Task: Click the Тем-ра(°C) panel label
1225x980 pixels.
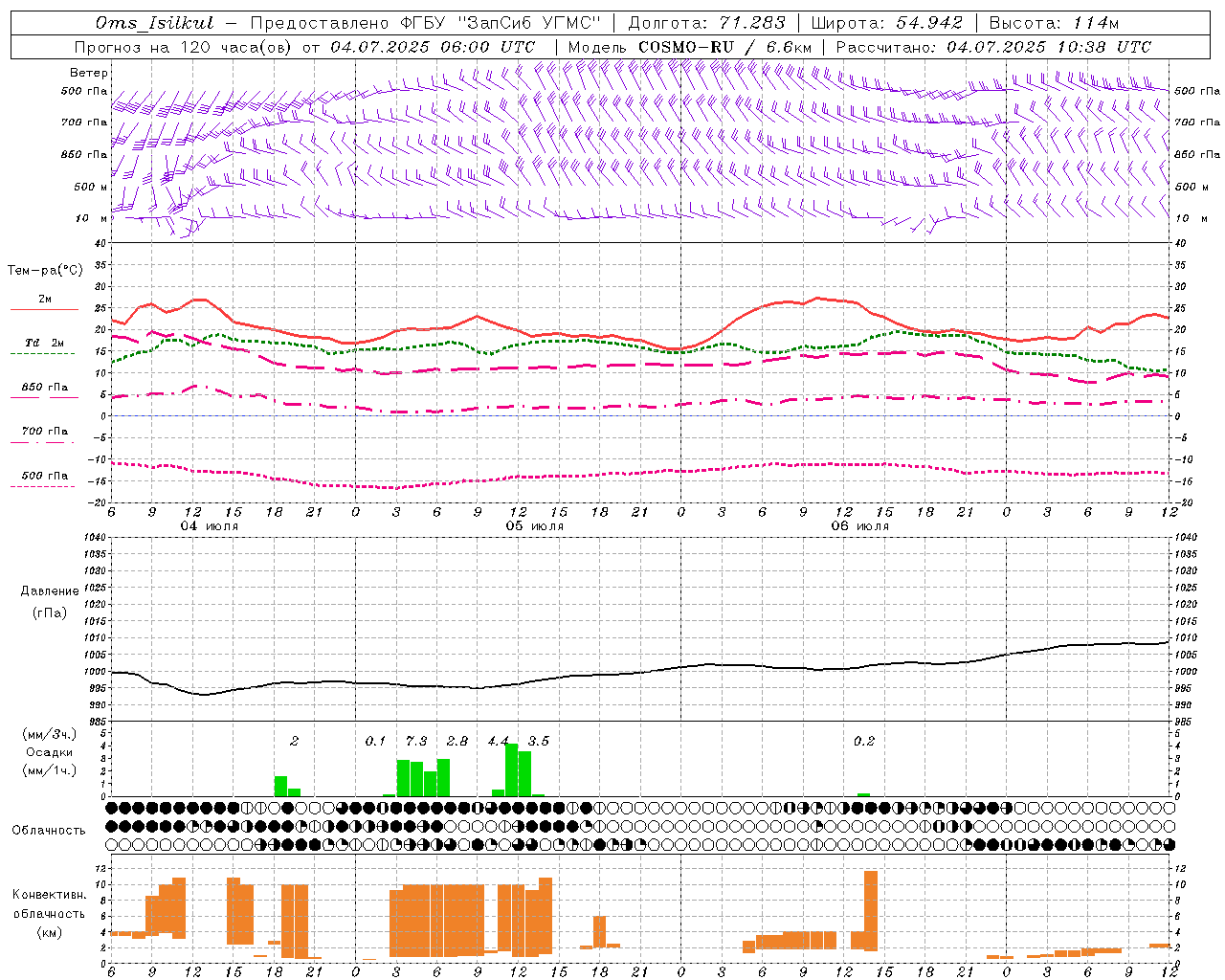Action: [45, 271]
